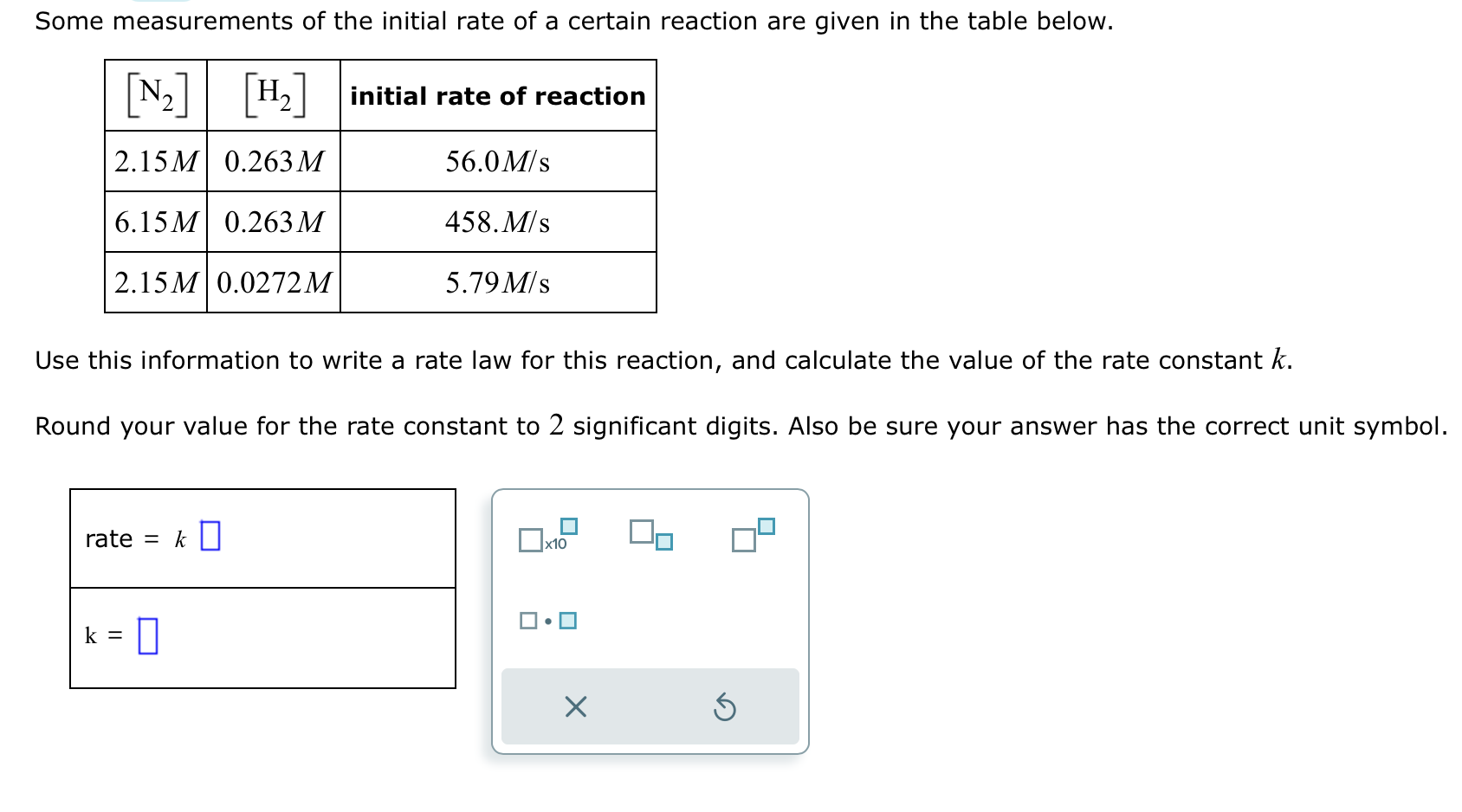Select the 458. M/s rate cell
Viewport: 1462px width, 812px height.
coord(496,223)
